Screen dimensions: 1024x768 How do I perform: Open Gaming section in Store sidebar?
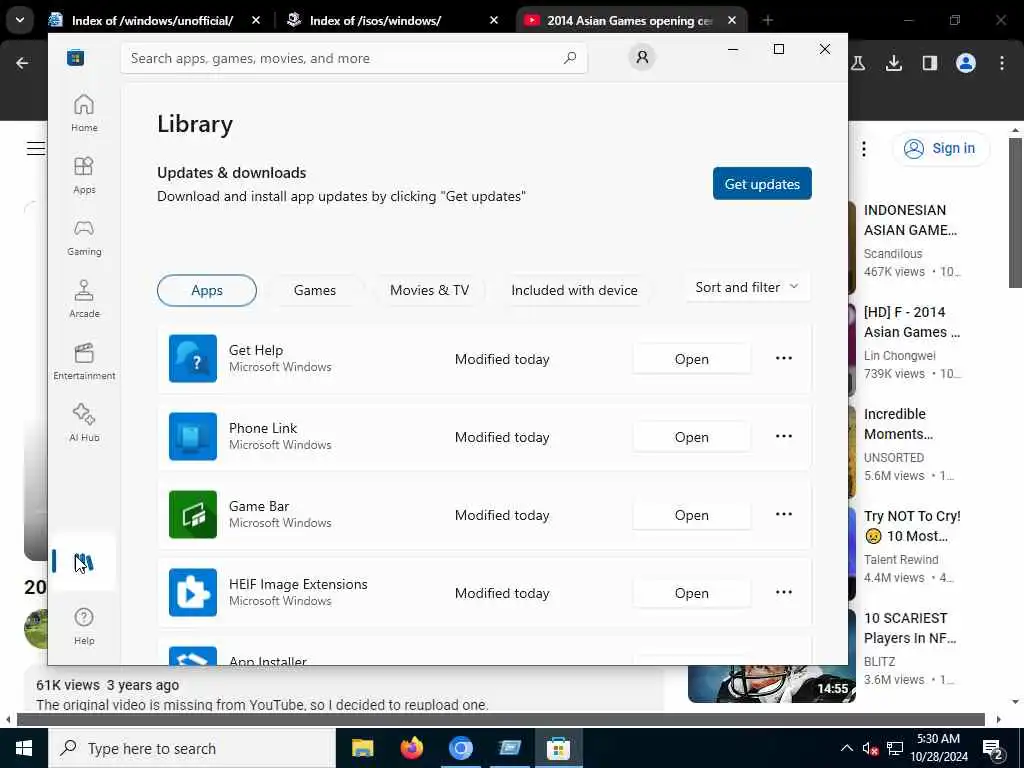point(84,237)
